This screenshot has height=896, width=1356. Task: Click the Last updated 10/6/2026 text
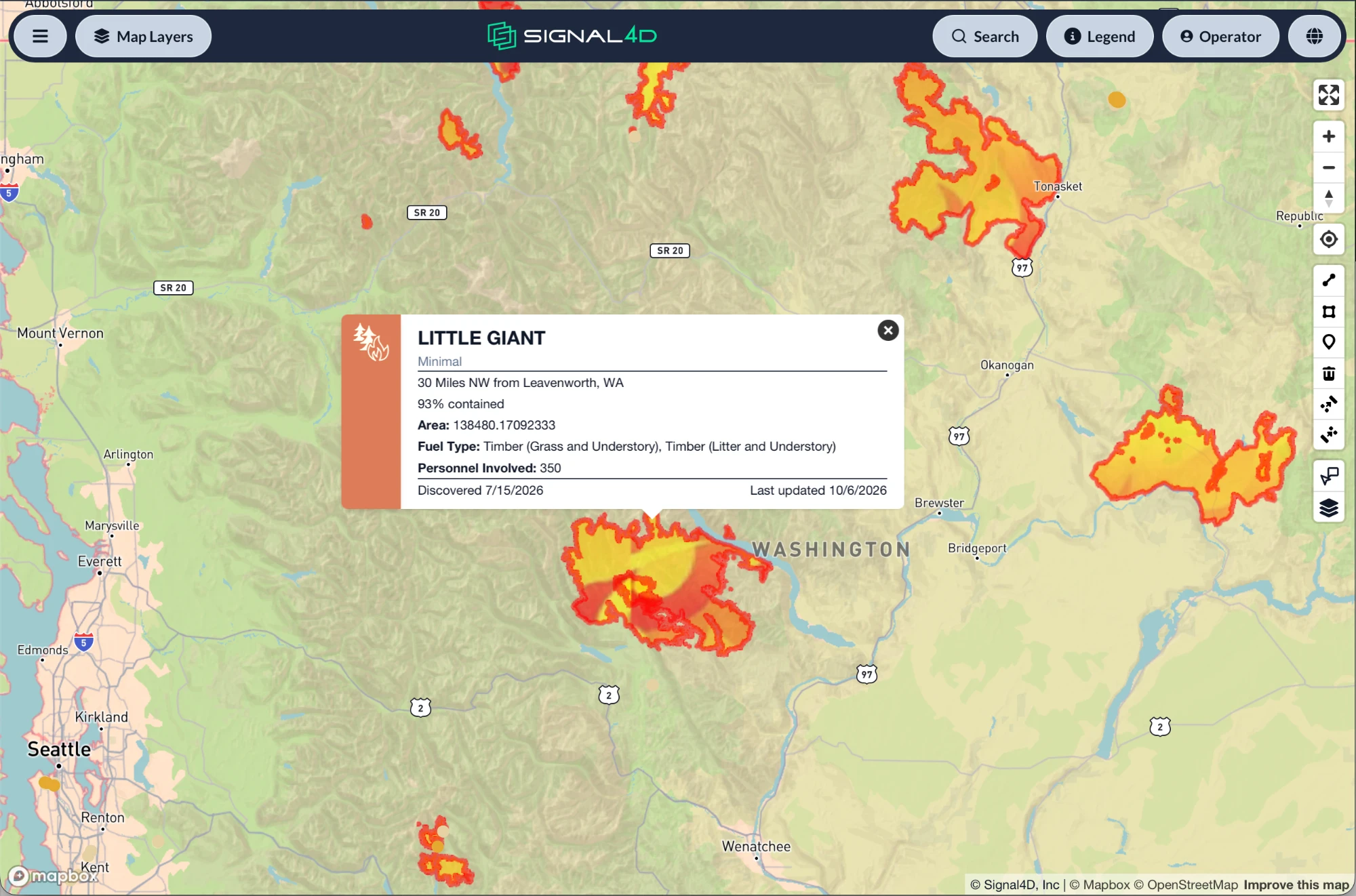tap(818, 490)
